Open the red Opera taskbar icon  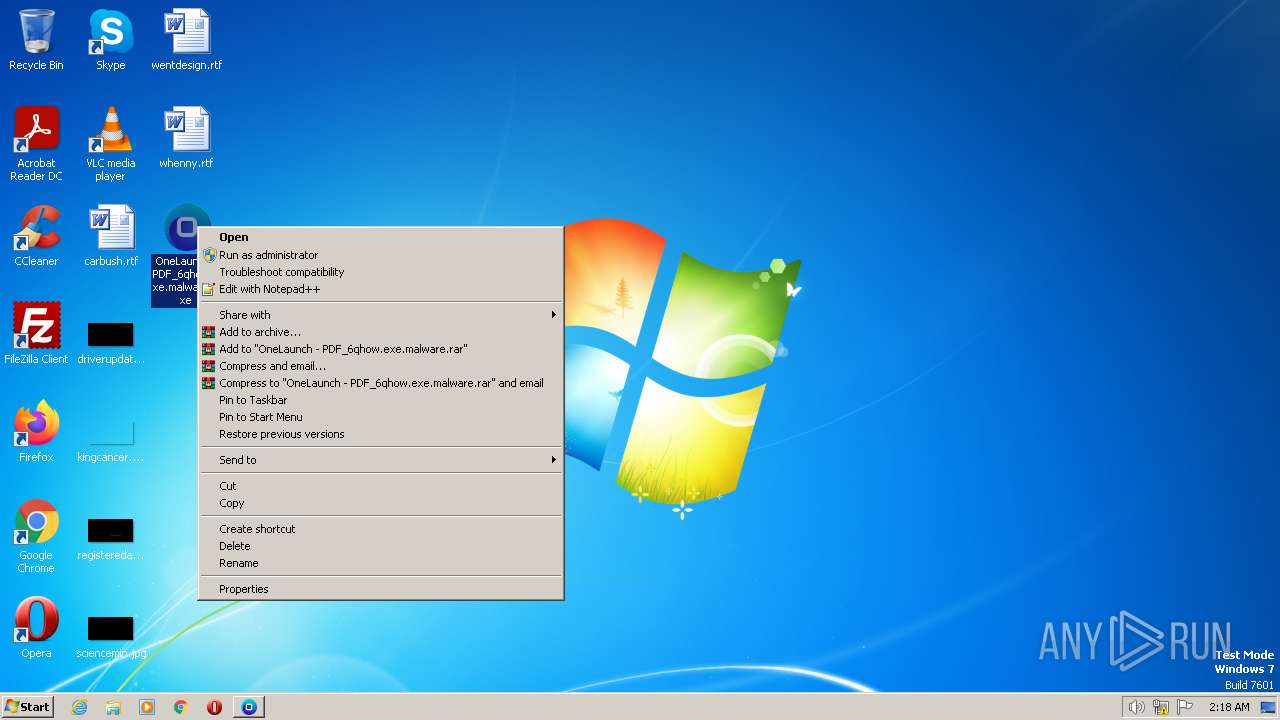click(214, 707)
